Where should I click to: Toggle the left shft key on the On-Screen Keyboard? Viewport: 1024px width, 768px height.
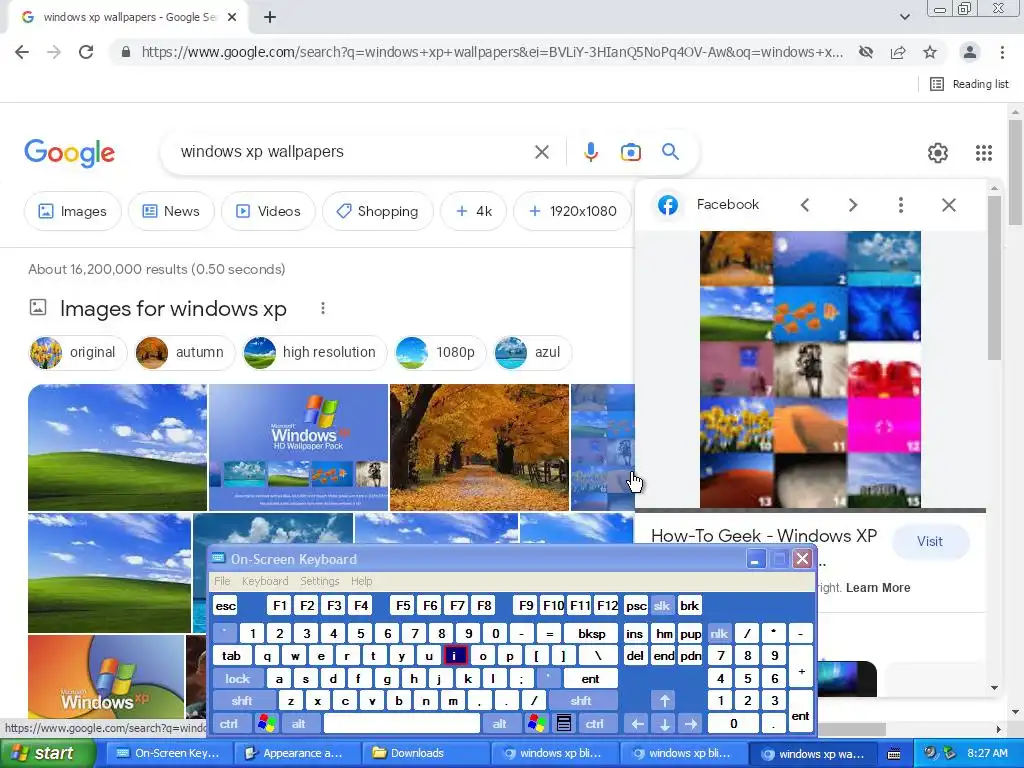(242, 701)
